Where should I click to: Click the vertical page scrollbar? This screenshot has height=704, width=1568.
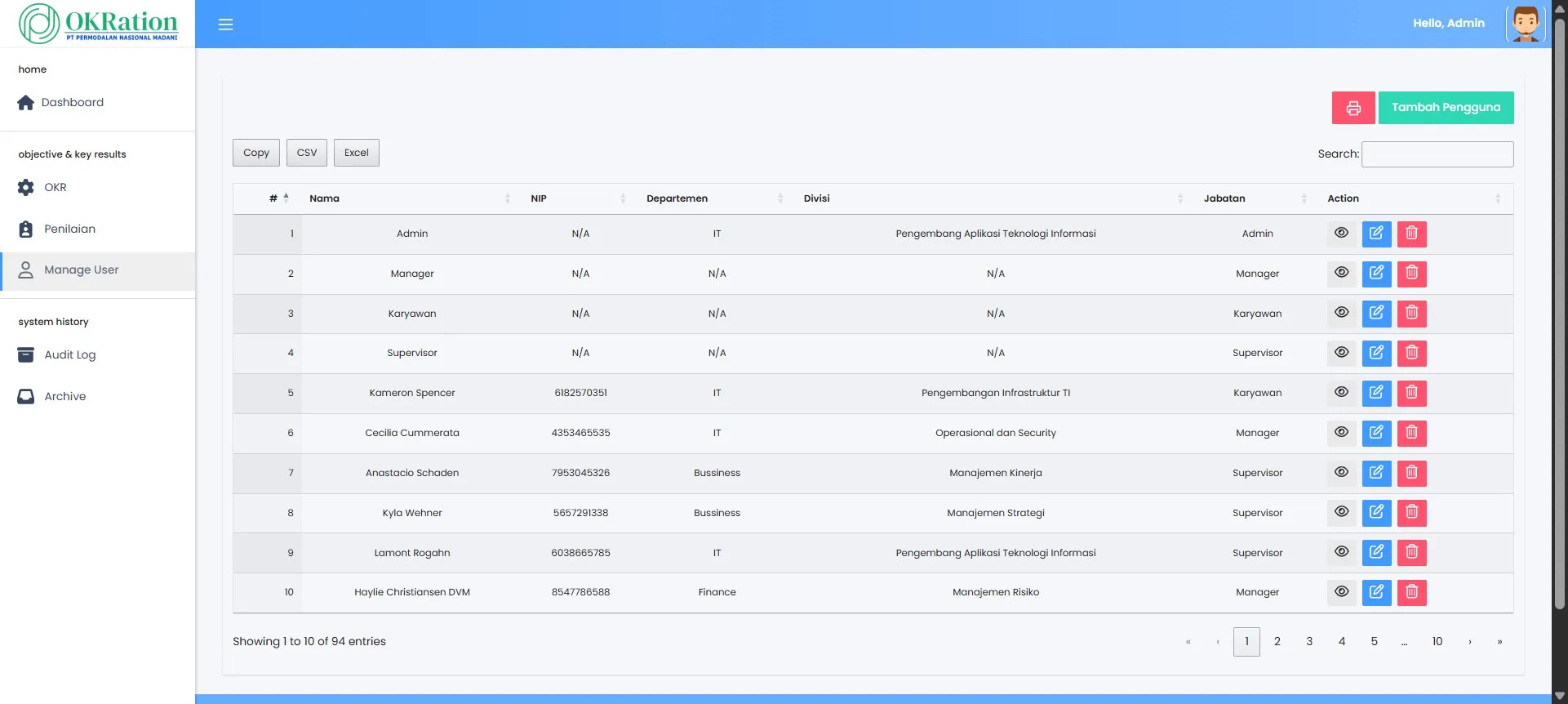[1560, 314]
